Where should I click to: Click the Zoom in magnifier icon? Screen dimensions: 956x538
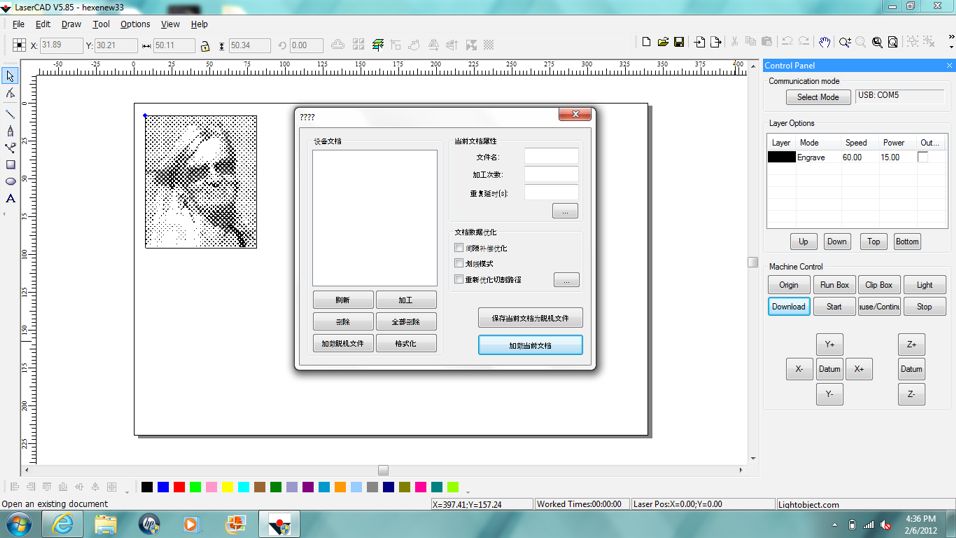pos(845,42)
